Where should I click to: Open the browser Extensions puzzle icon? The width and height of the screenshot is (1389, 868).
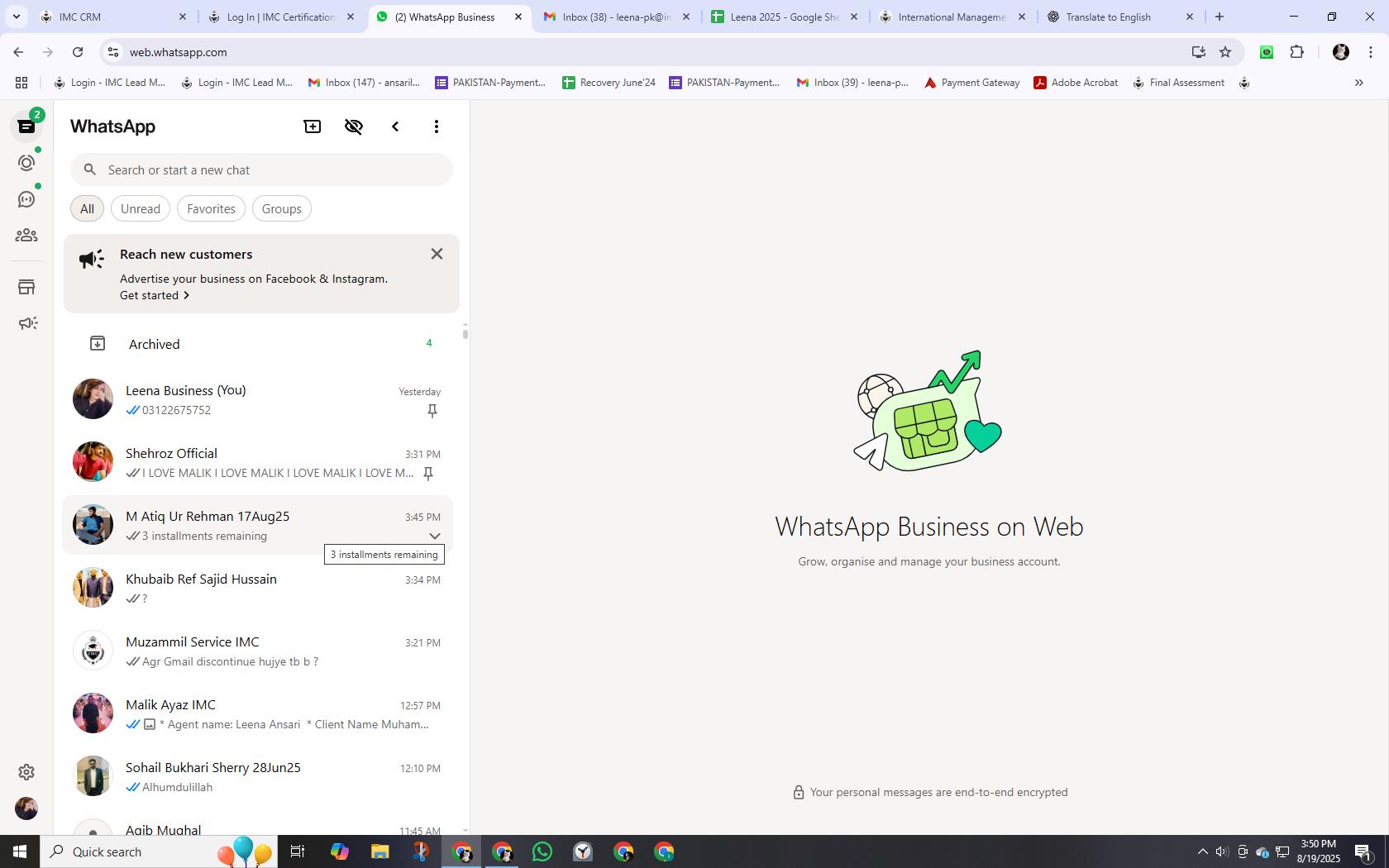tap(1296, 52)
